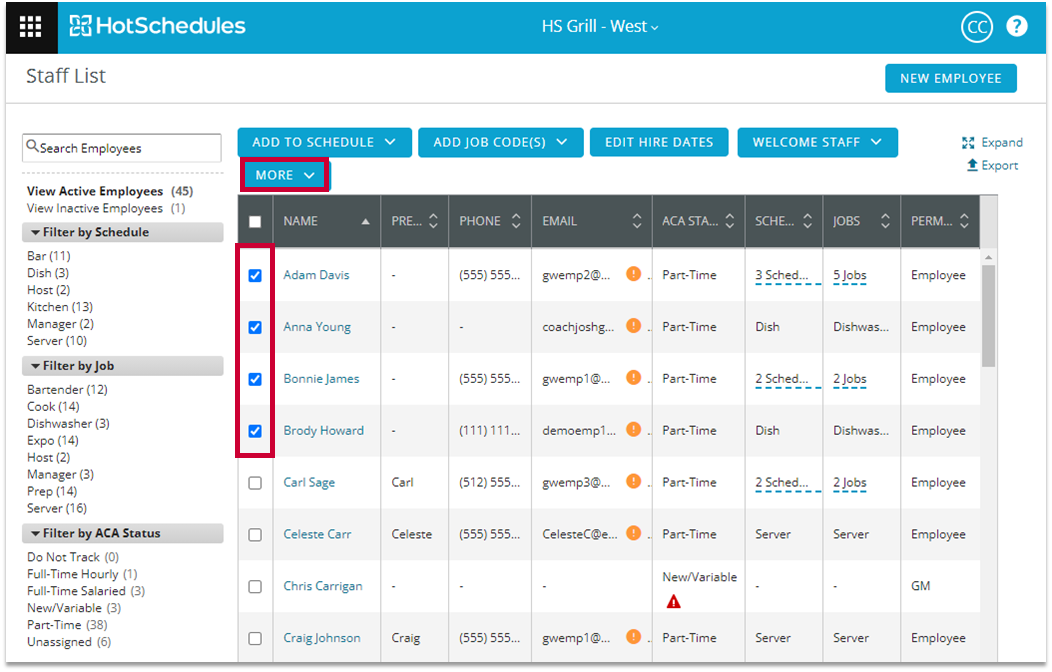The height and width of the screenshot is (672, 1052).
Task: Click the orange alert icon for Adam Davis
Action: pyautogui.click(x=633, y=274)
